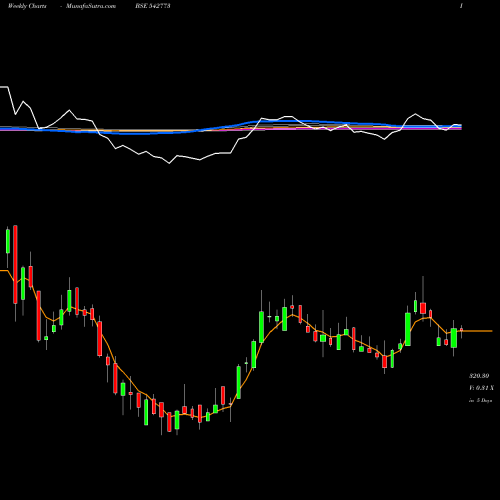Click the "BSE 542773" symbol label
The height and width of the screenshot is (500, 500).
pyautogui.click(x=153, y=6)
